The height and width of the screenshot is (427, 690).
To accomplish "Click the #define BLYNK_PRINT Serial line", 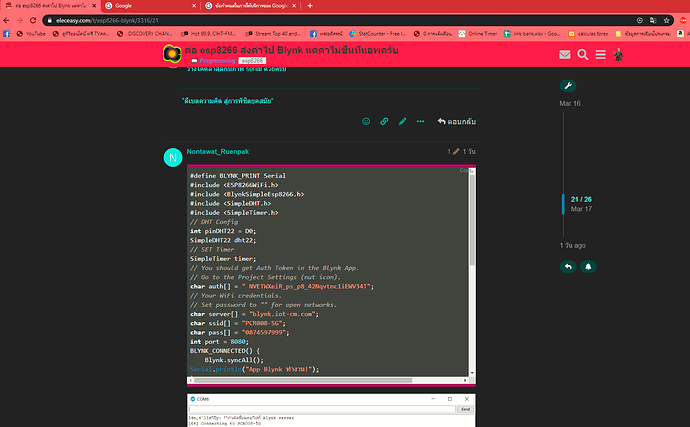I will 238,176.
